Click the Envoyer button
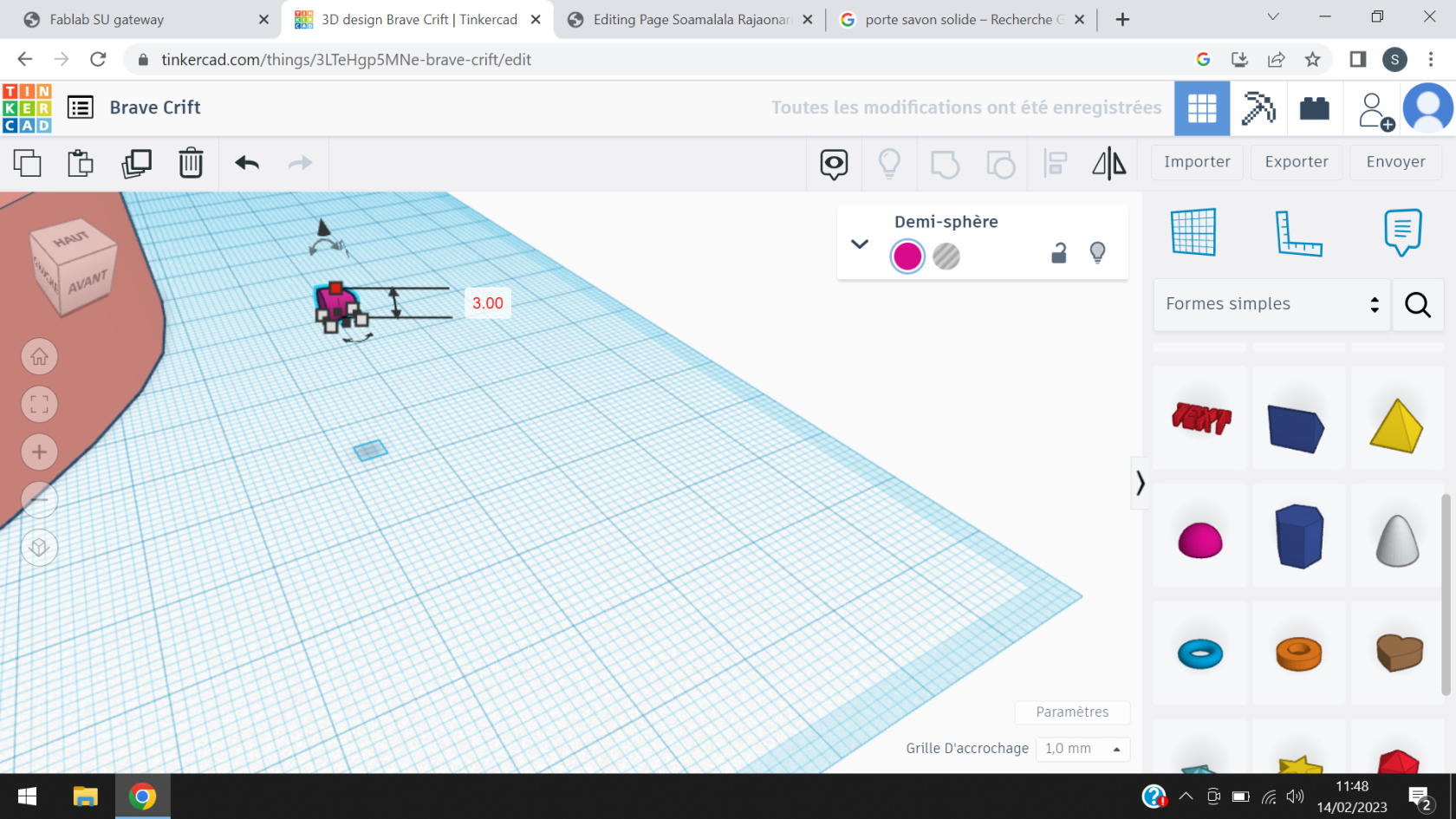This screenshot has width=1456, height=819. coord(1395,162)
